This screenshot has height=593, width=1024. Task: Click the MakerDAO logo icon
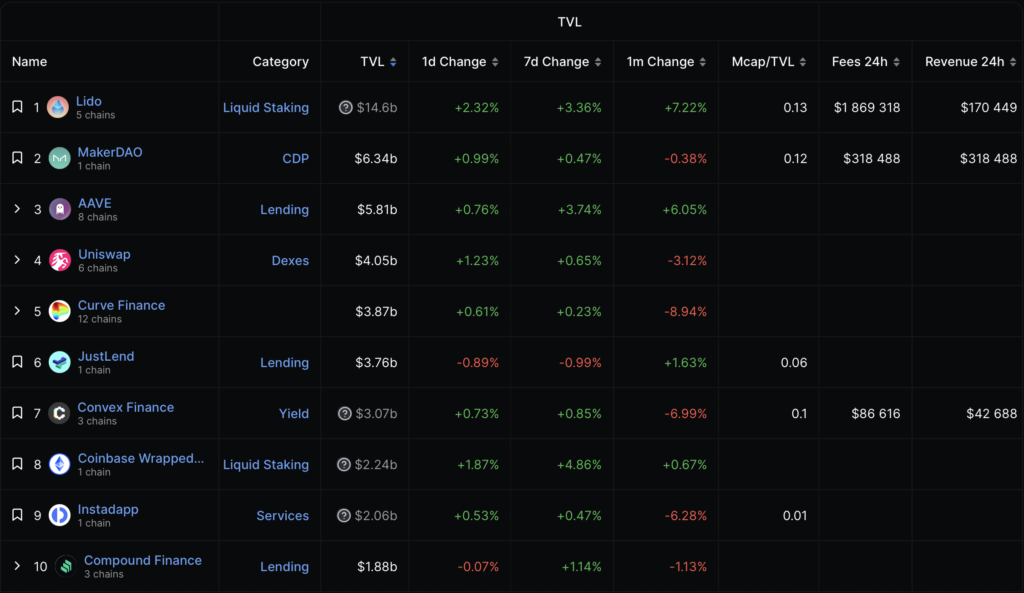(60, 158)
